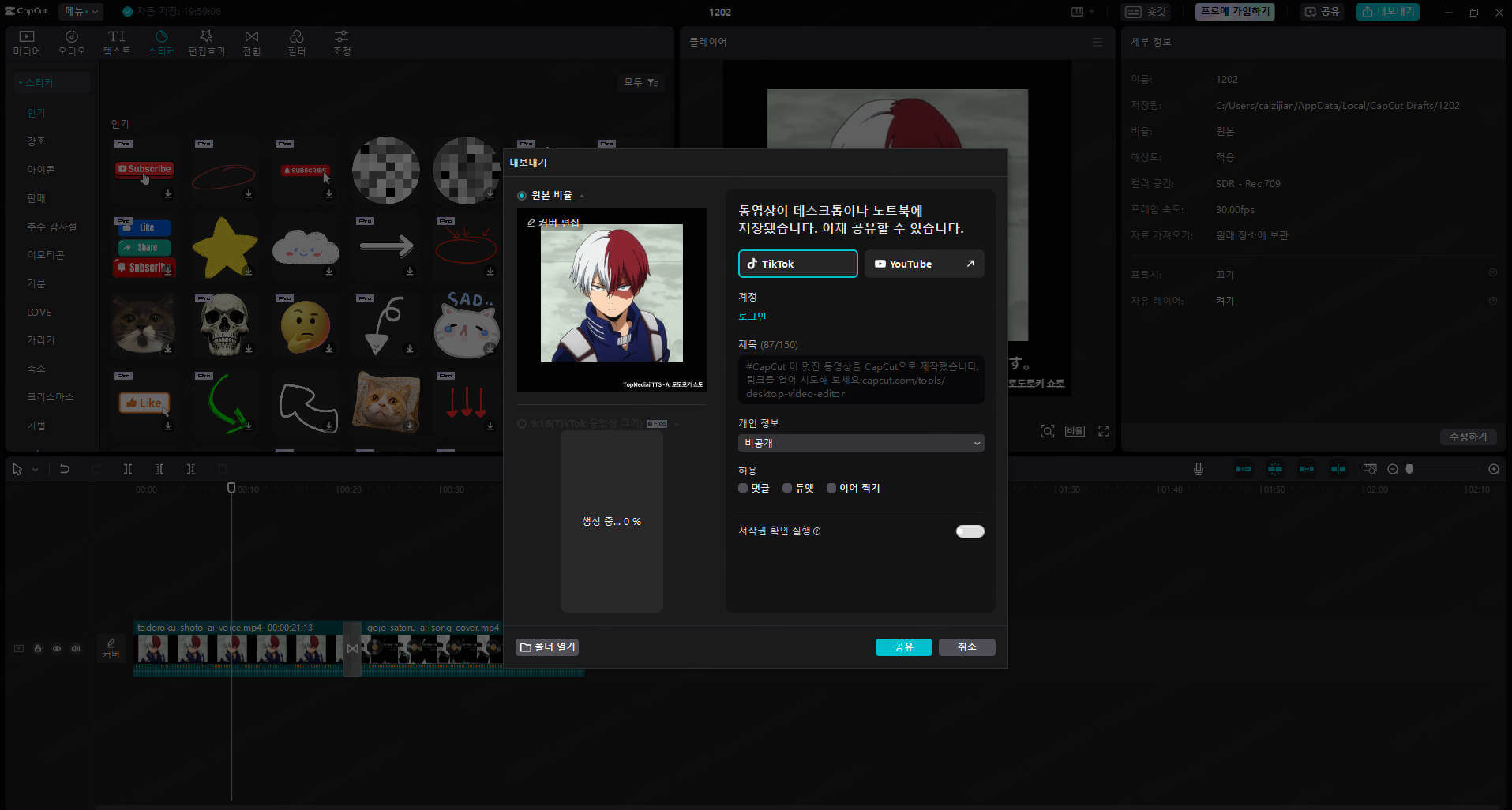Click the timeline zoom out icon

pos(1393,469)
